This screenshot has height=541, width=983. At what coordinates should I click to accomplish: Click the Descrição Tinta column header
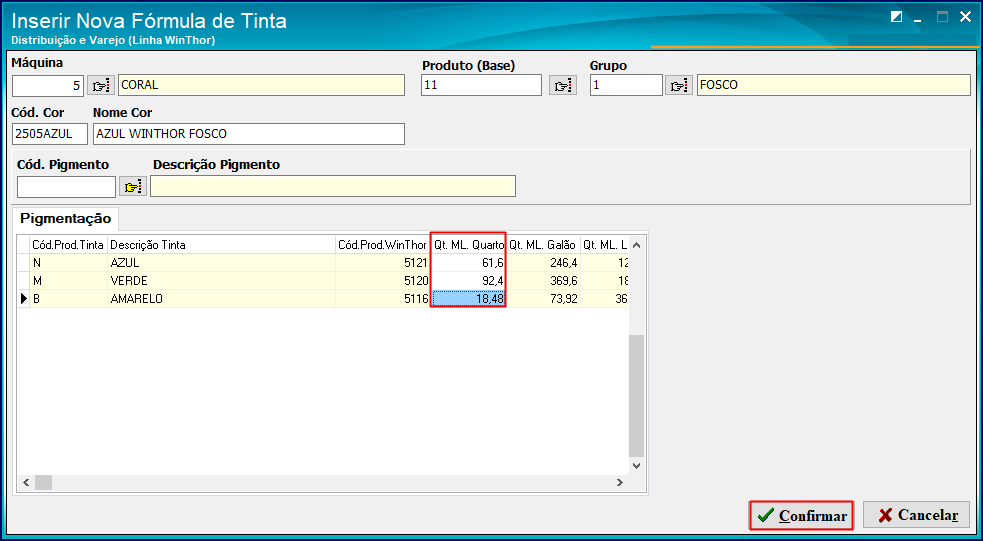(221, 245)
